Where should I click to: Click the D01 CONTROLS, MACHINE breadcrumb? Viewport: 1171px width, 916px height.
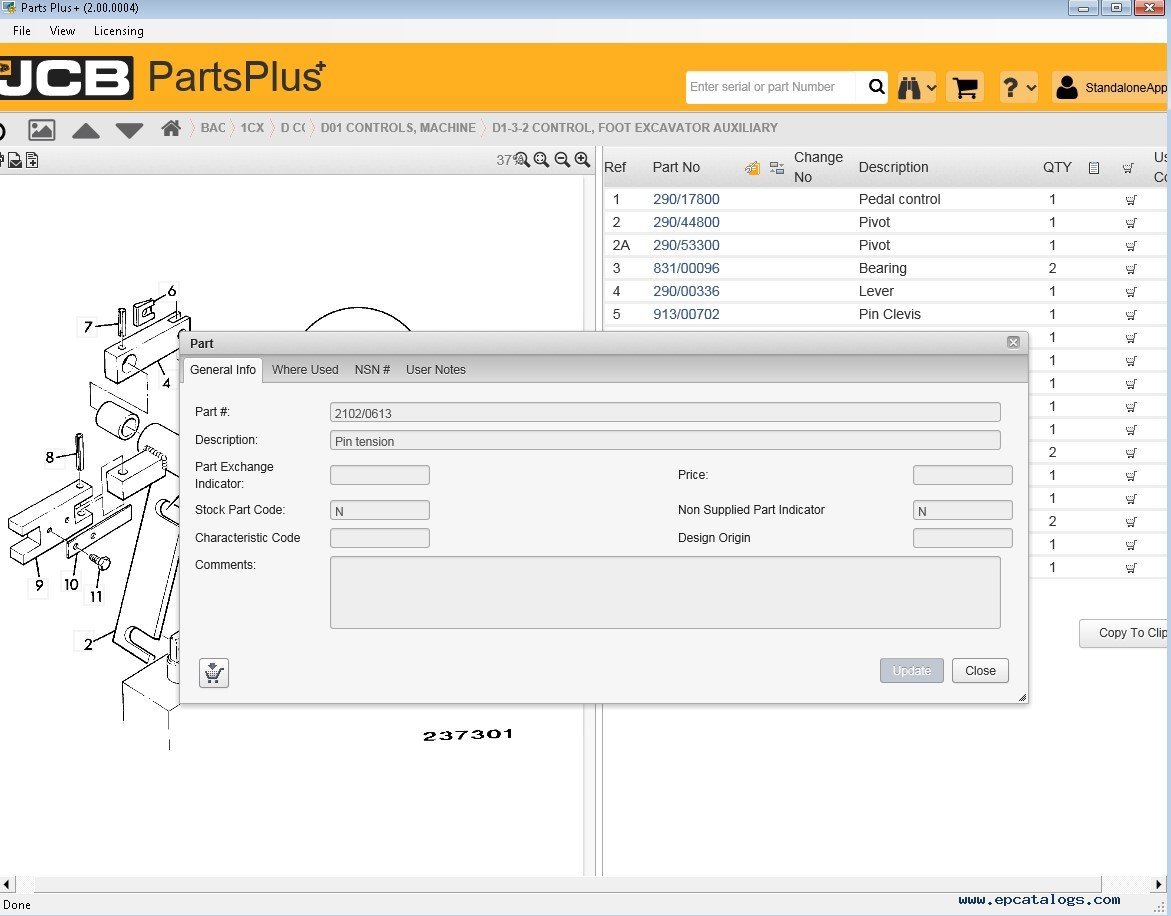coord(398,128)
